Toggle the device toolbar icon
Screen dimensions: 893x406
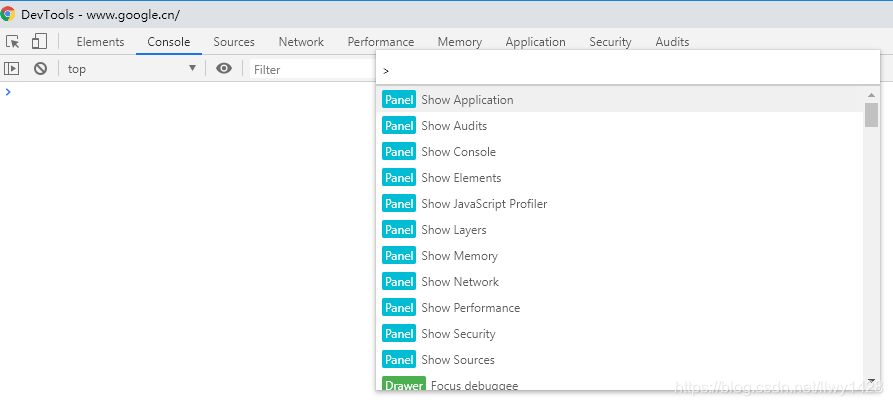coord(39,41)
